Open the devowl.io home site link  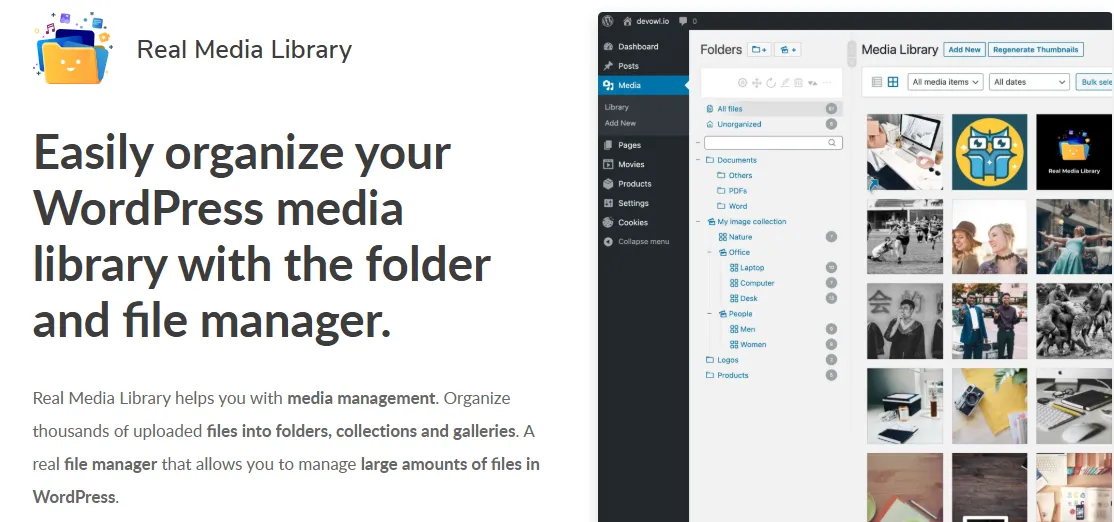click(x=646, y=21)
